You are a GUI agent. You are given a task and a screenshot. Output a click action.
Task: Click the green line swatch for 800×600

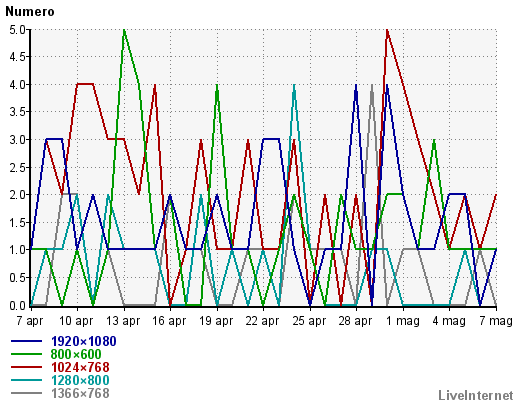click(x=26, y=354)
